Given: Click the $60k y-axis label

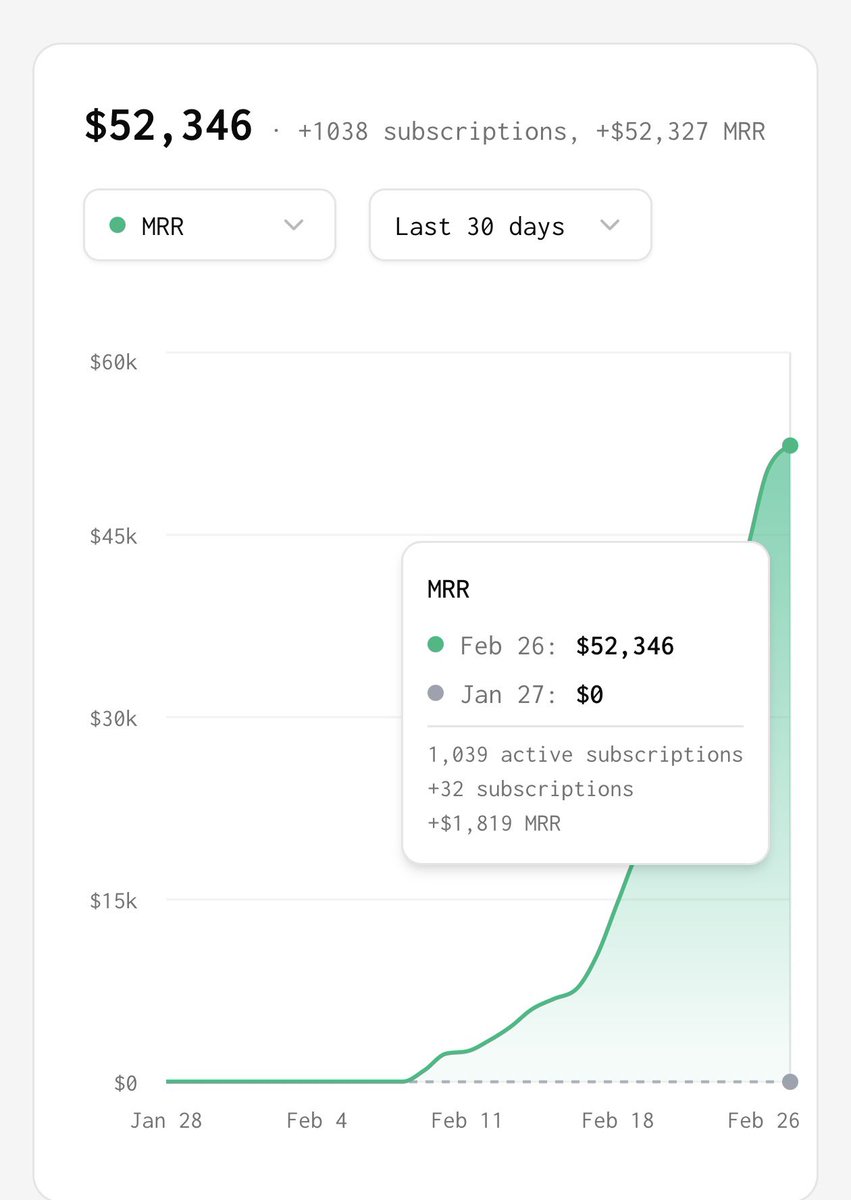Looking at the screenshot, I should [113, 361].
